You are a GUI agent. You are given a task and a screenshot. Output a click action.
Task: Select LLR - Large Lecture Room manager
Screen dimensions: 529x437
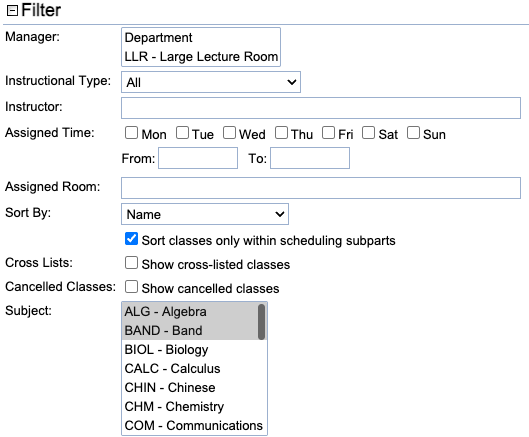coord(201,56)
